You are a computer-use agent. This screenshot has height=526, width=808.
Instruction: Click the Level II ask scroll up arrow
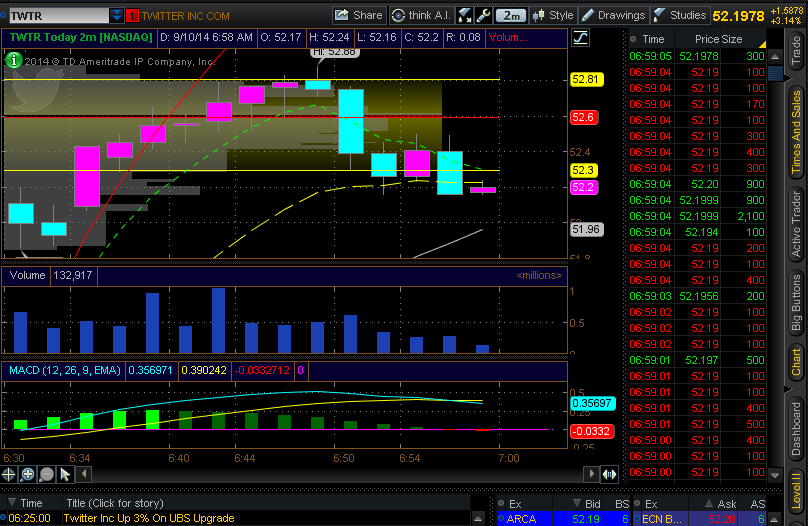(x=775, y=519)
